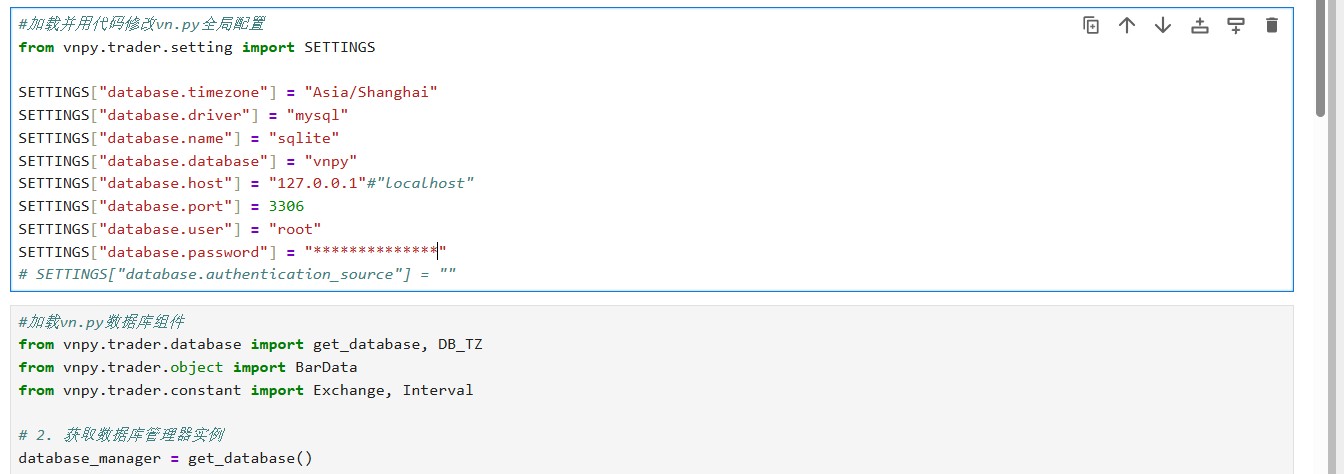Duplicate the active SETTINGS cell
Viewport: 1344px width, 474px height.
[x=1091, y=26]
